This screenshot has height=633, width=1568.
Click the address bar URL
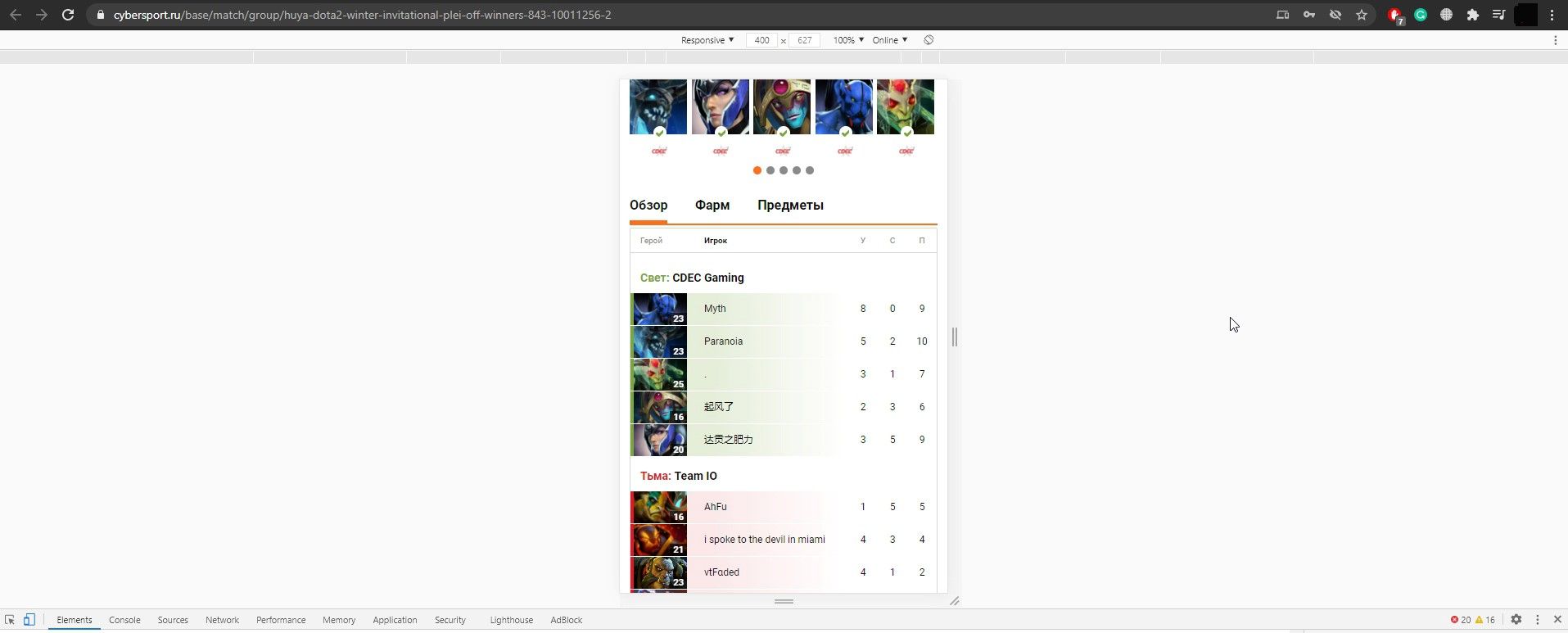click(x=362, y=15)
